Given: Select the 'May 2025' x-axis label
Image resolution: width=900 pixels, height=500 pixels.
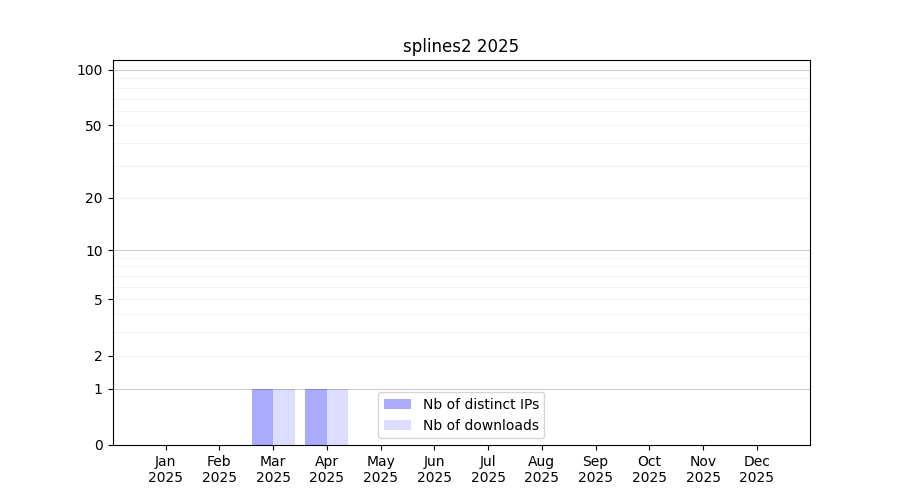Looking at the screenshot, I should pos(380,469).
